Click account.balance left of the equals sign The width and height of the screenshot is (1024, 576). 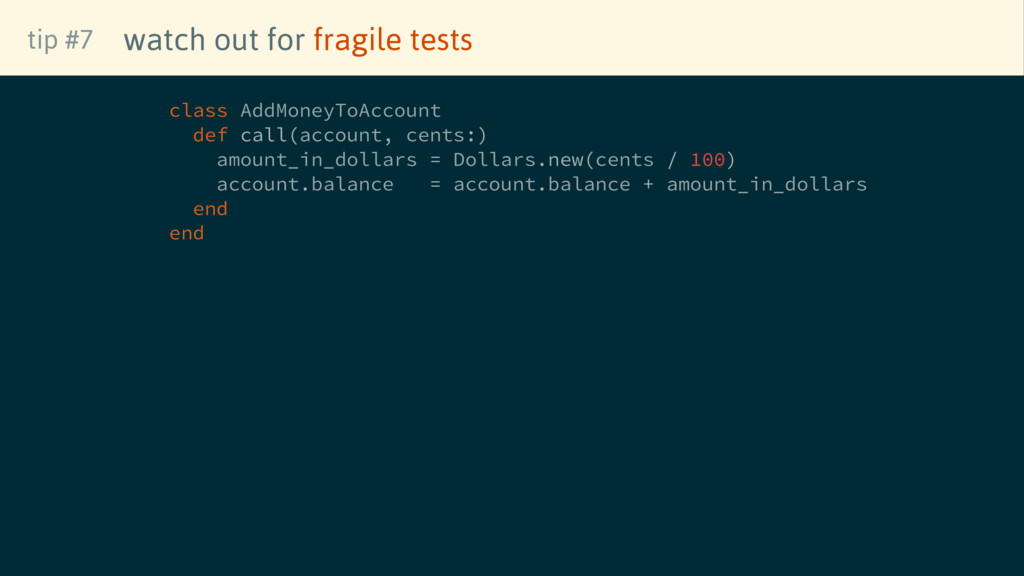[304, 185]
